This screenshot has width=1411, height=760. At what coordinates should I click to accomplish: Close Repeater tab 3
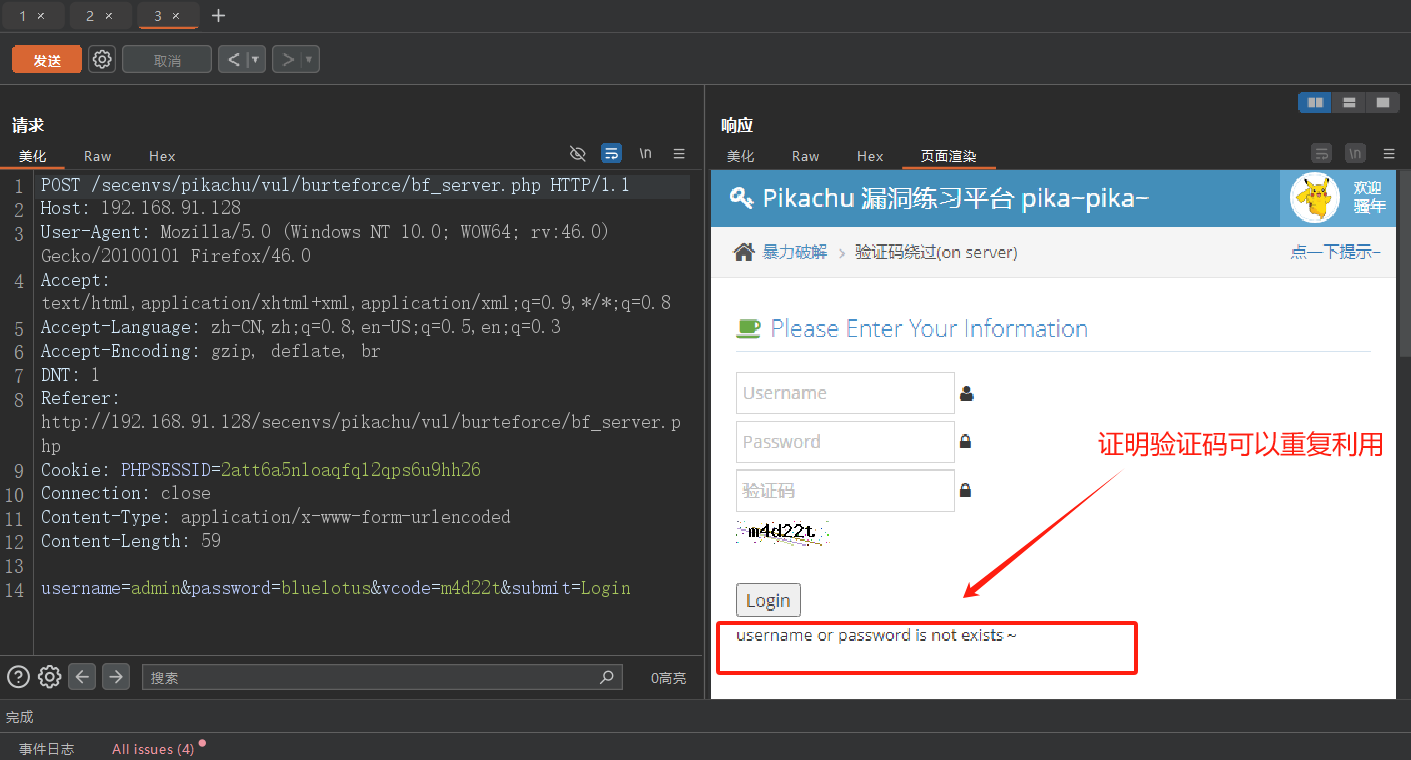click(176, 16)
